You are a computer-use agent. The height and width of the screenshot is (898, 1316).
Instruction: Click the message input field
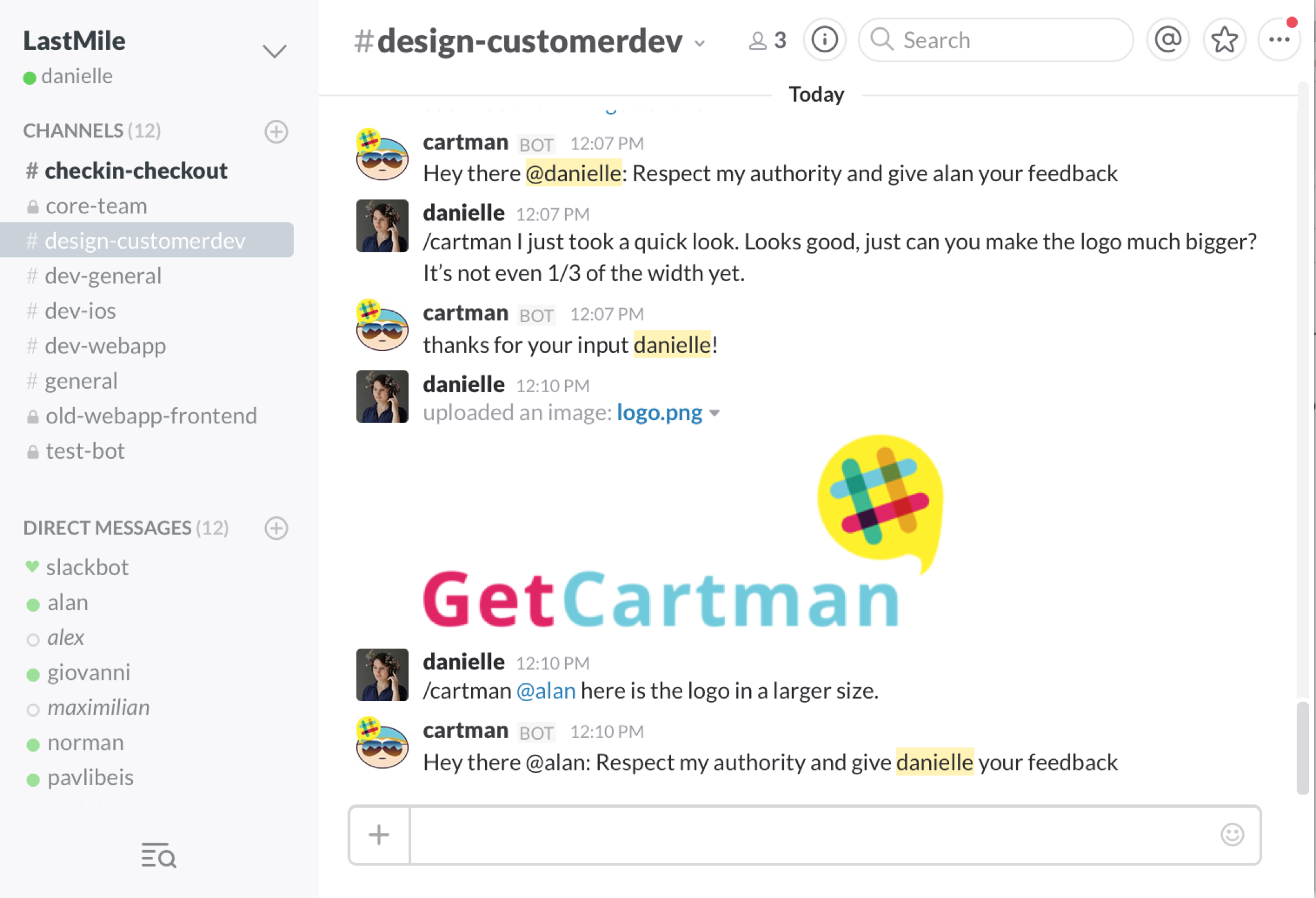coord(823,835)
